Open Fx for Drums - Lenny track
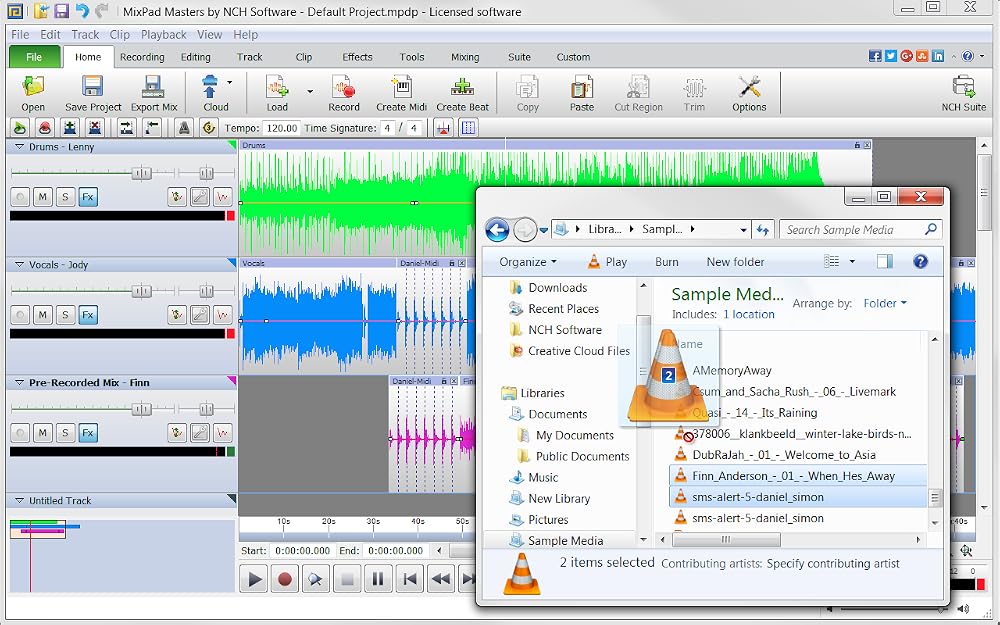The width and height of the screenshot is (1000, 625). (x=88, y=197)
